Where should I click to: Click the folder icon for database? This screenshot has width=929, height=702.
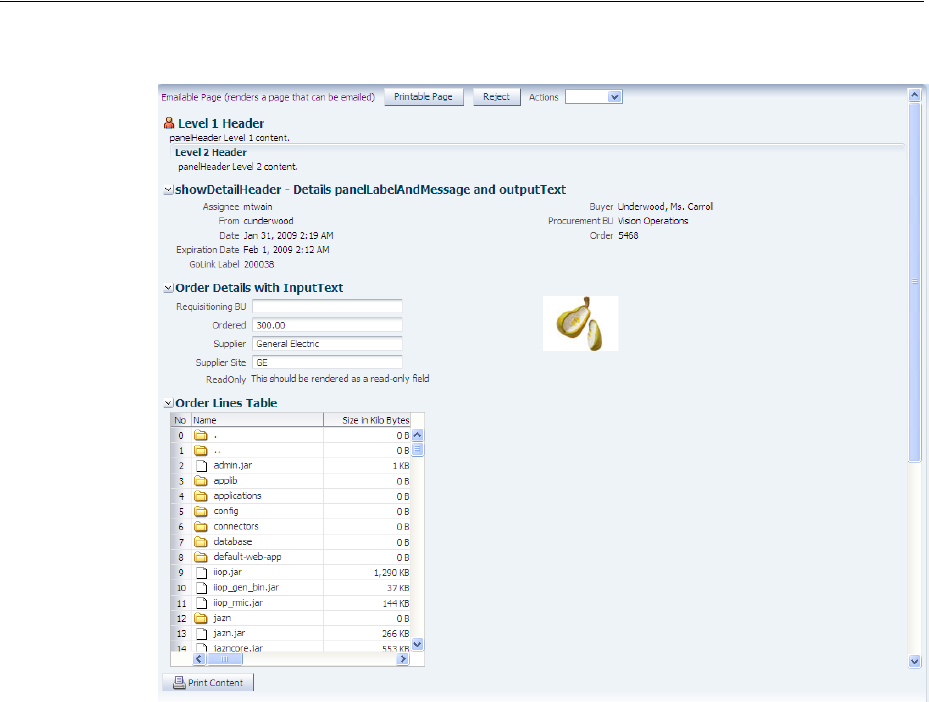coord(201,542)
